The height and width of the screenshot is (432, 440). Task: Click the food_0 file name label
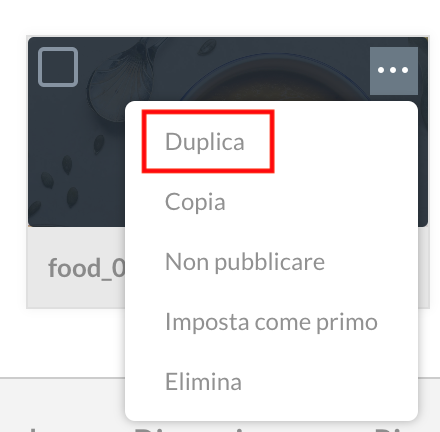click(x=87, y=268)
